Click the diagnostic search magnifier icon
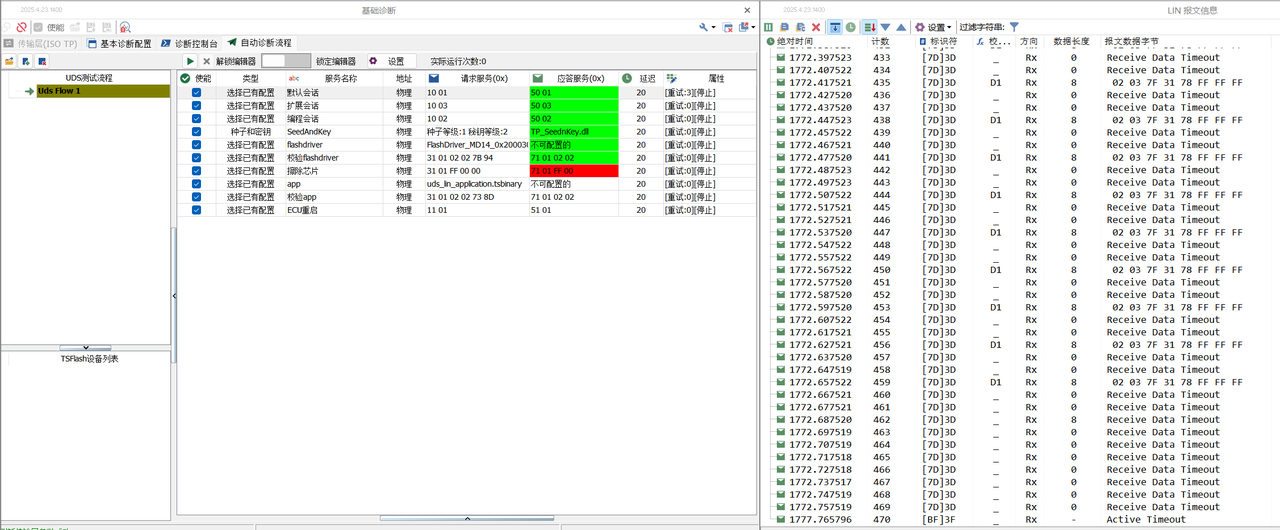 pos(125,27)
